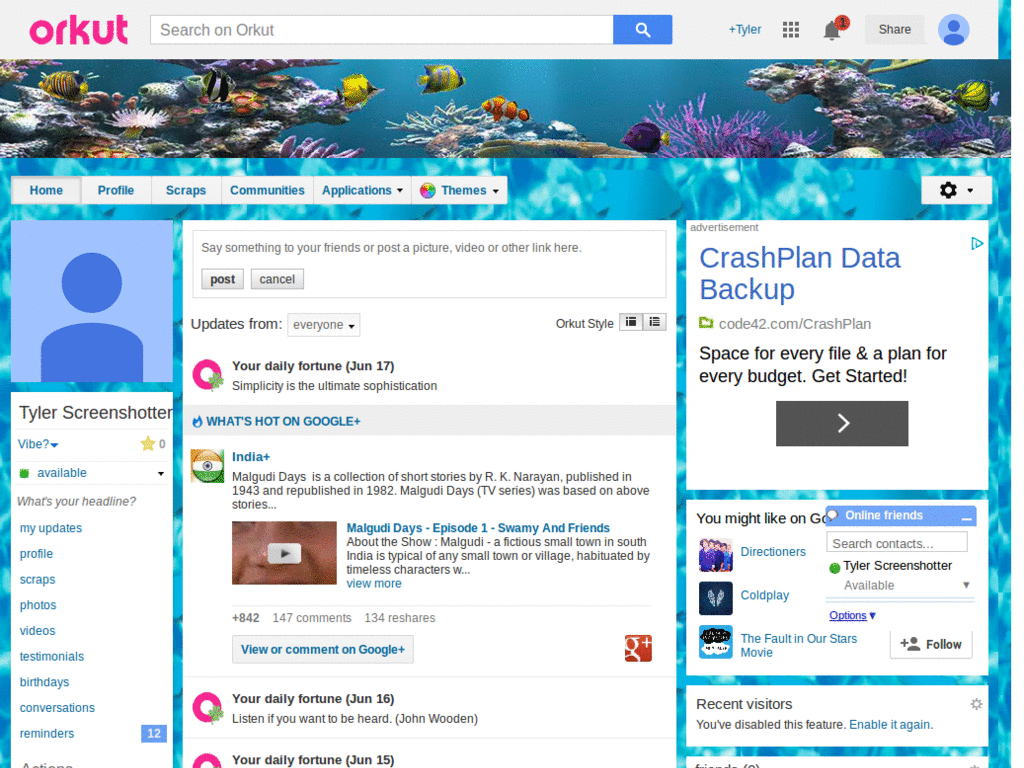This screenshot has width=1024, height=768.
Task: Open the account avatar in header
Action: [953, 30]
